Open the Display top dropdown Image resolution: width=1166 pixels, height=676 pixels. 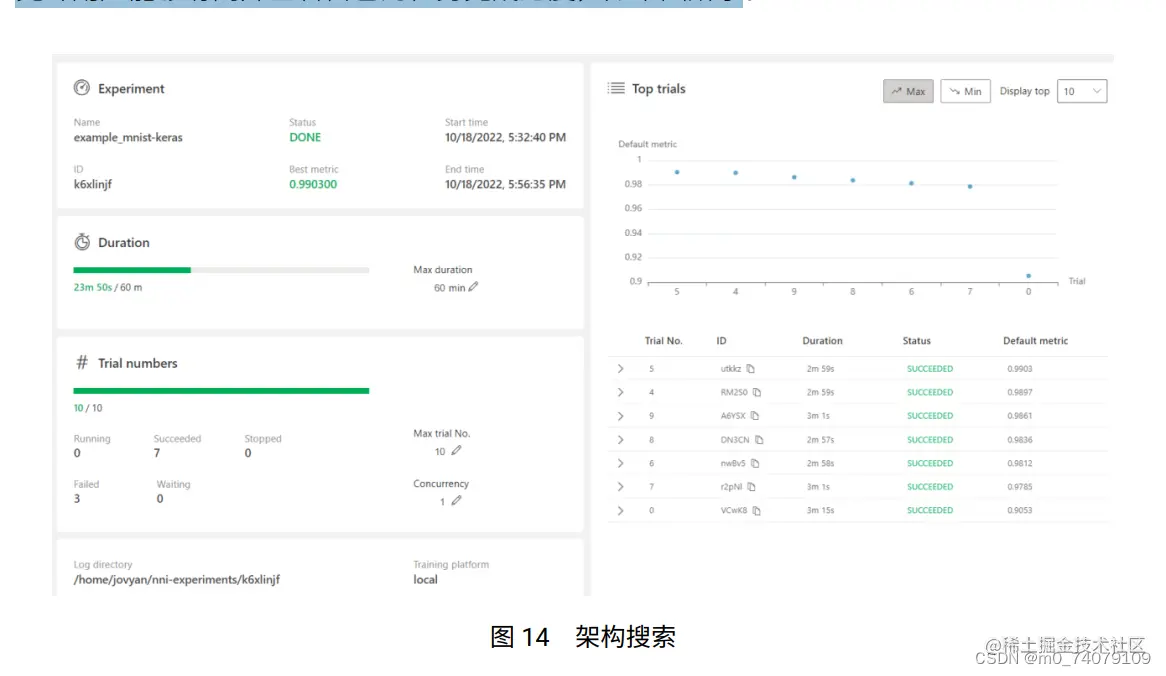[x=1082, y=91]
